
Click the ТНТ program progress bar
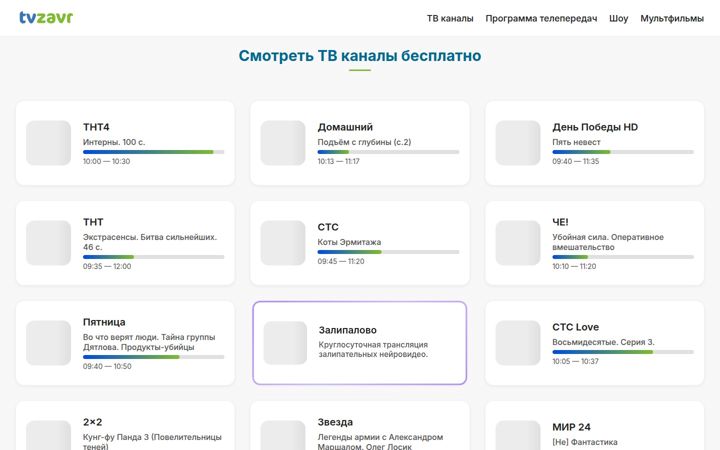(x=153, y=257)
